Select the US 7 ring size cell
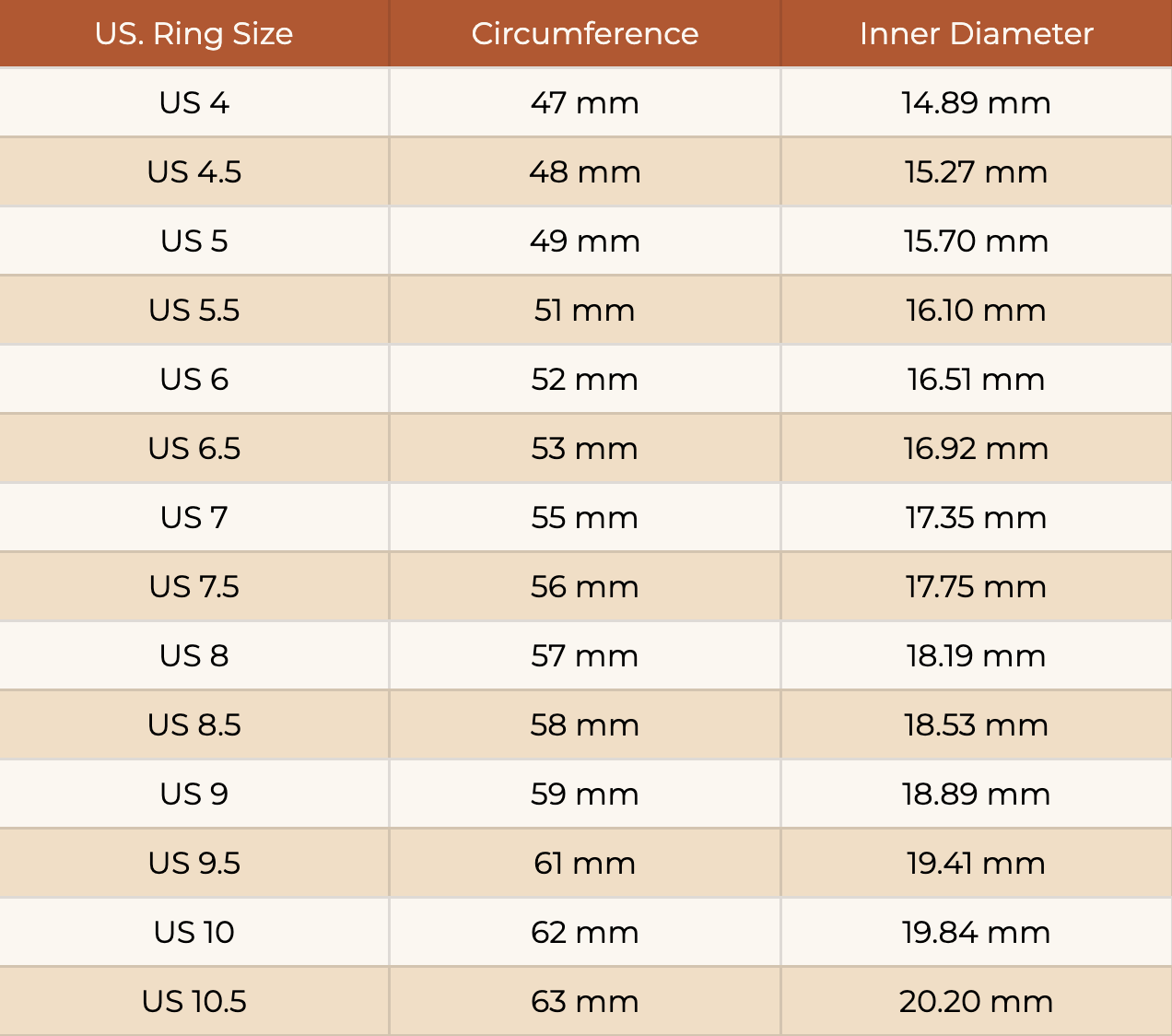This screenshot has width=1172, height=1036. (193, 518)
